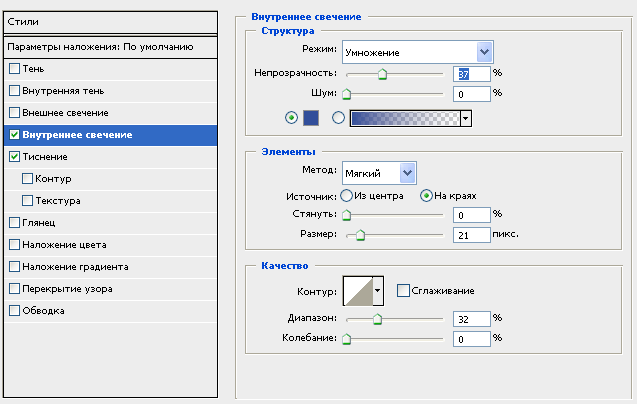Click the Диапазон value input field
Viewport: 637px width, 404px height.
(x=470, y=319)
